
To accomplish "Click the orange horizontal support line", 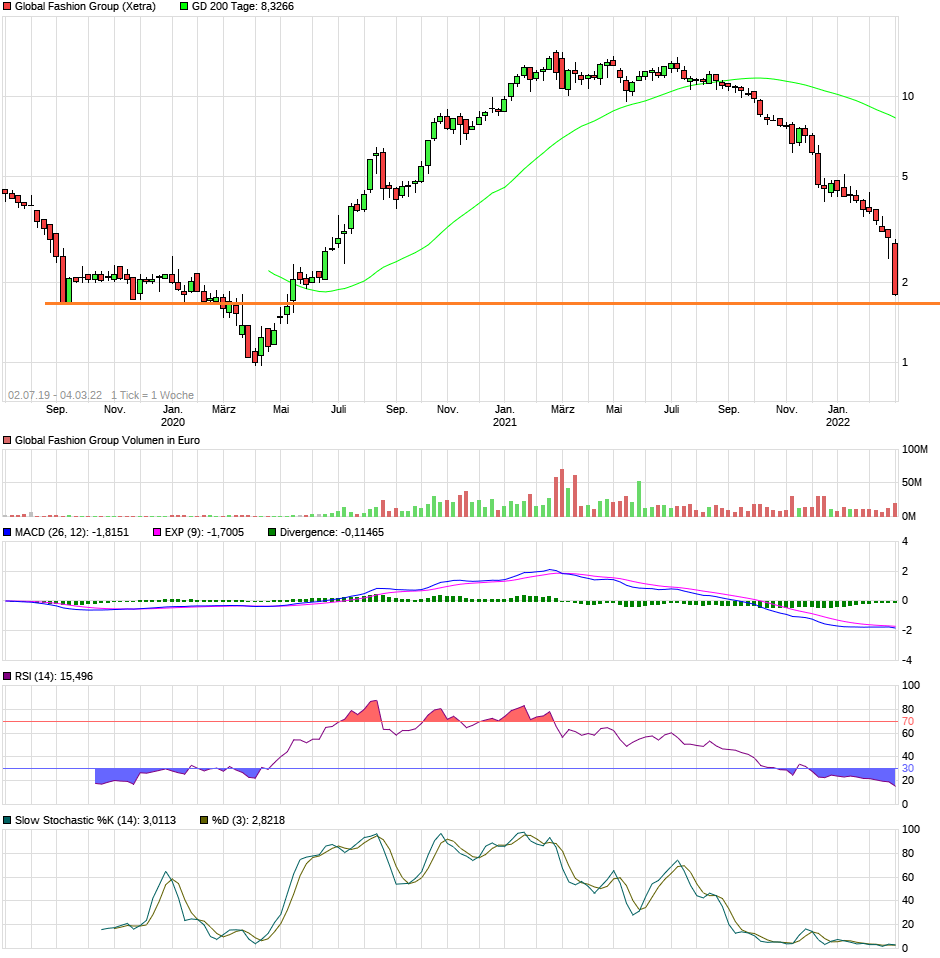I will 492,303.
